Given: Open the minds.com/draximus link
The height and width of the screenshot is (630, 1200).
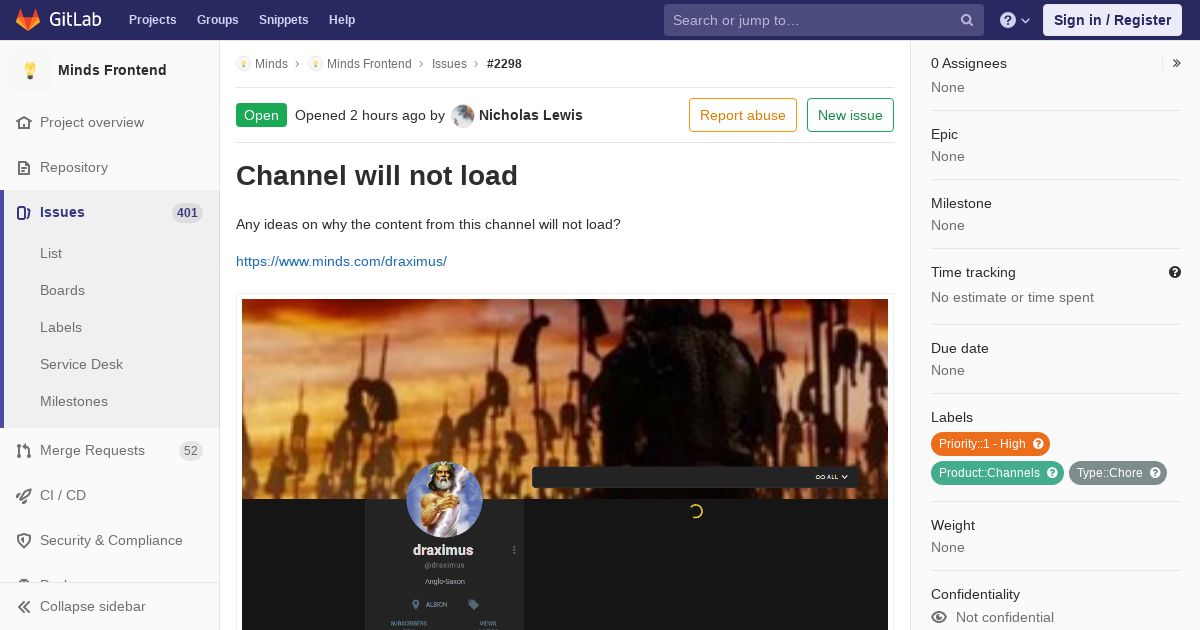Looking at the screenshot, I should pos(341,261).
